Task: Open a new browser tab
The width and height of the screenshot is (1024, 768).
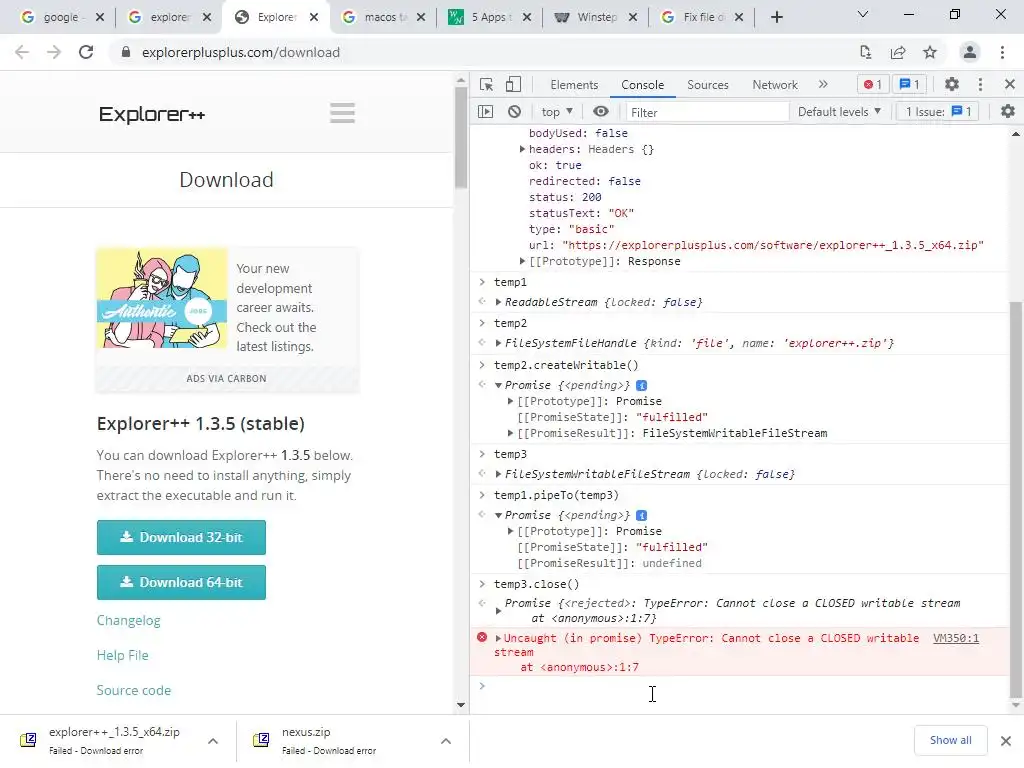Action: [776, 17]
